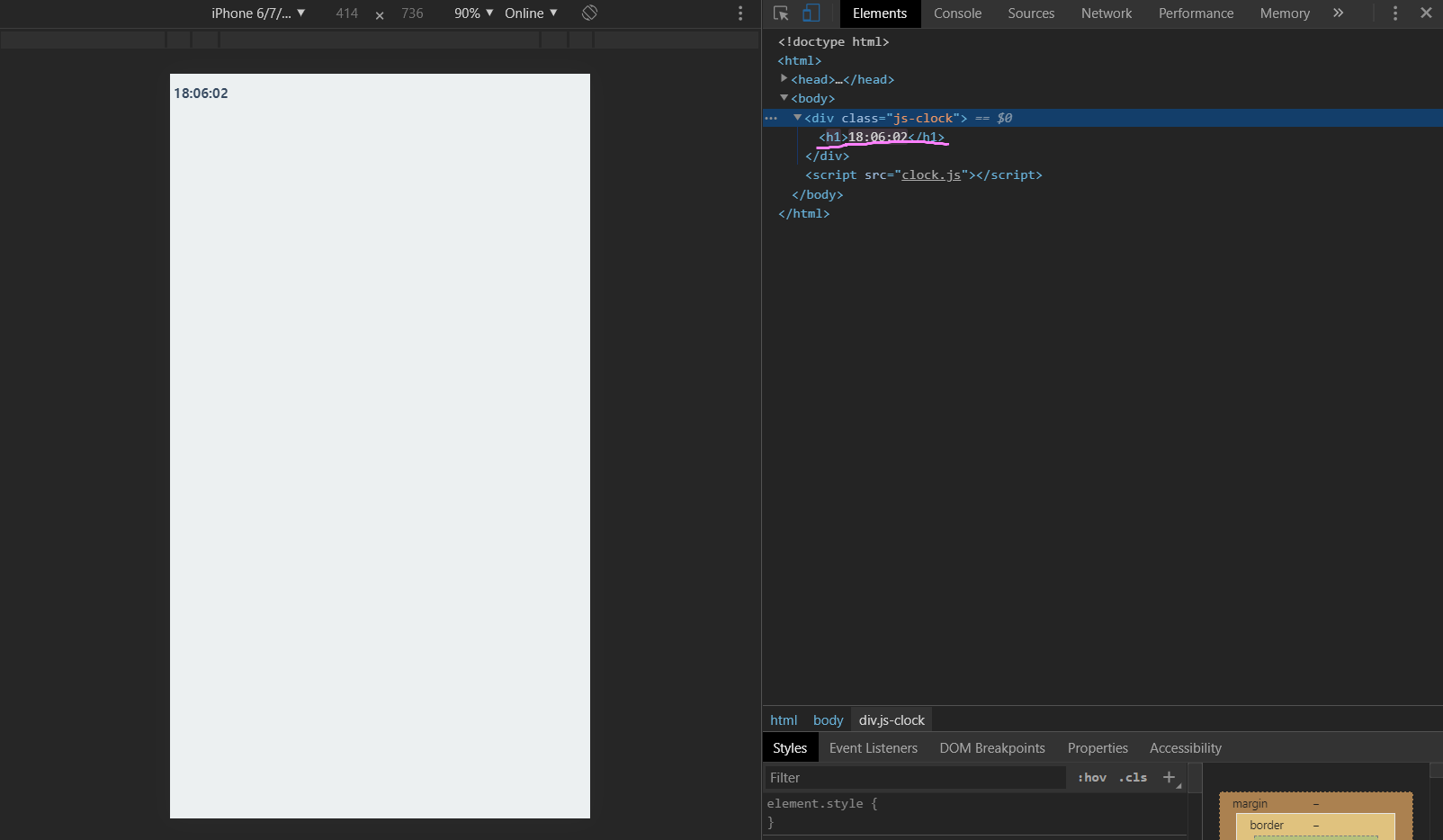Image resolution: width=1443 pixels, height=840 pixels.
Task: Toggle the .cls classes button
Action: tap(1133, 778)
